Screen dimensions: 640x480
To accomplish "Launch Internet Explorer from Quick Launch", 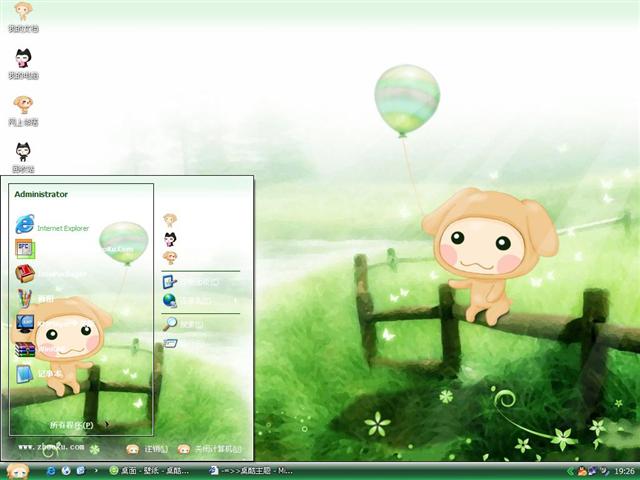I will [x=51, y=471].
